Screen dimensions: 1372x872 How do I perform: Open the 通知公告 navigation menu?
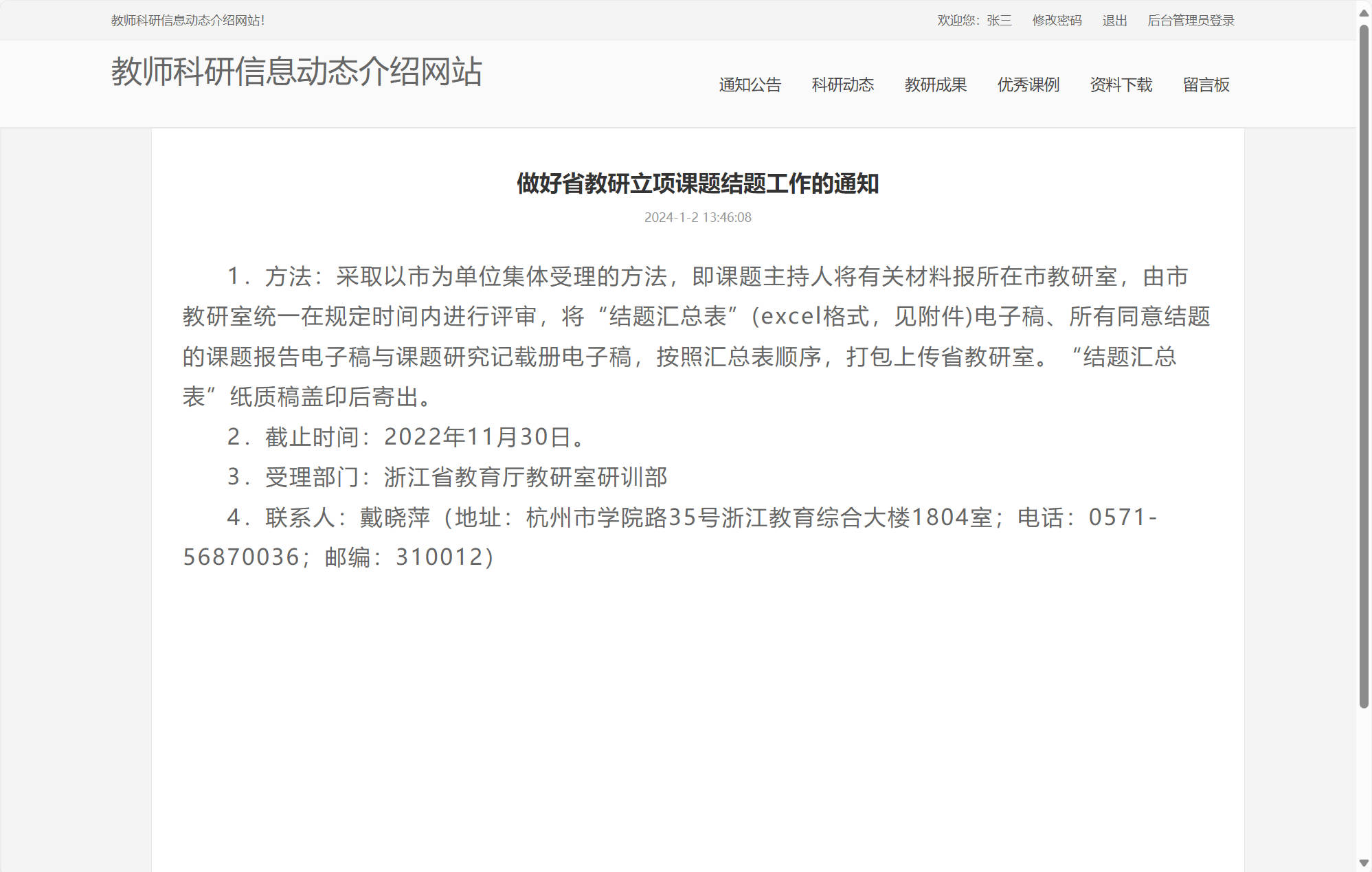(x=749, y=85)
